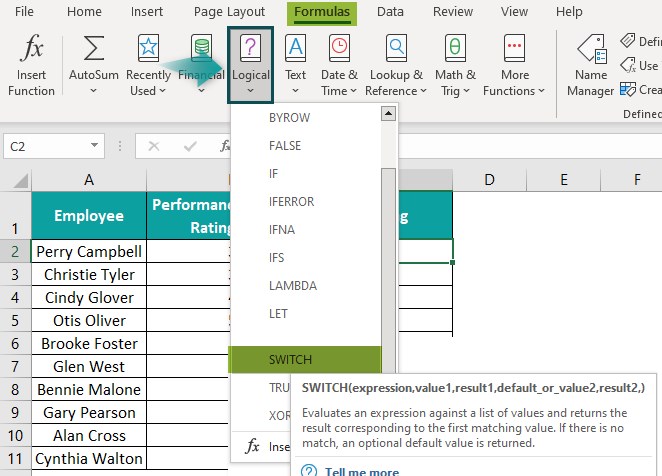Open the Insert Function dialog icon

pyautogui.click(x=31, y=47)
